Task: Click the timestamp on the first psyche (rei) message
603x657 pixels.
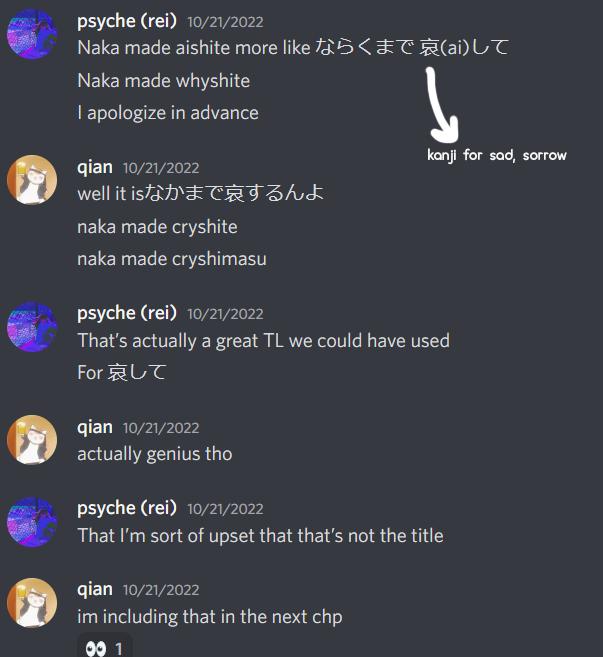Action: click(x=225, y=22)
